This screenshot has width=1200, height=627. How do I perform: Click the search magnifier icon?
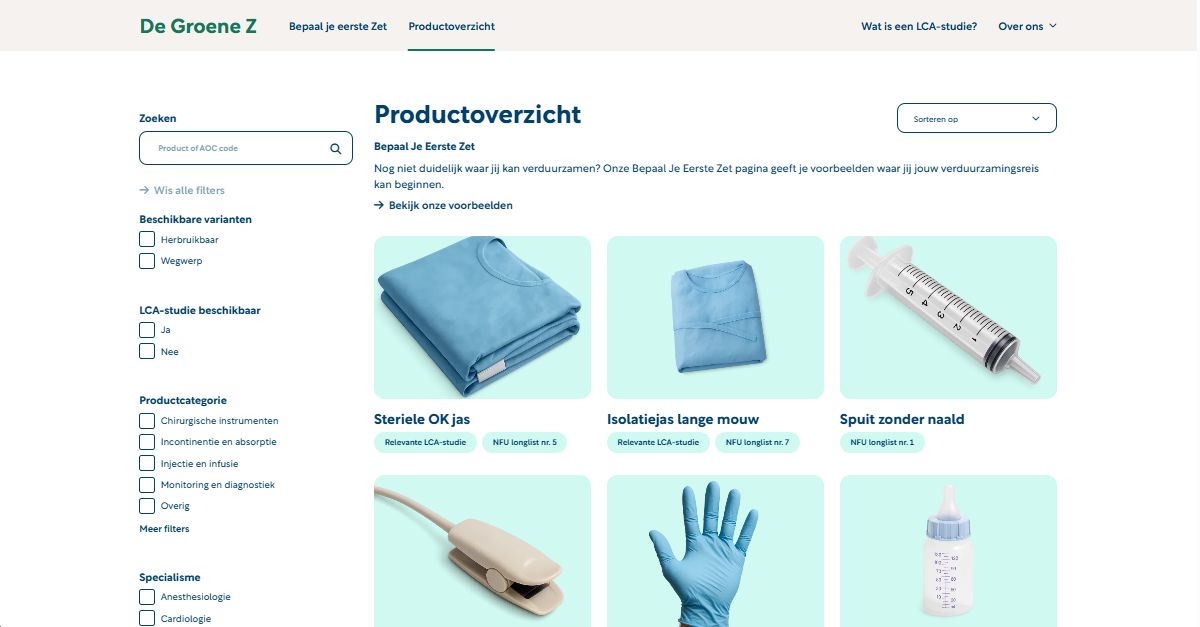pyautogui.click(x=336, y=149)
